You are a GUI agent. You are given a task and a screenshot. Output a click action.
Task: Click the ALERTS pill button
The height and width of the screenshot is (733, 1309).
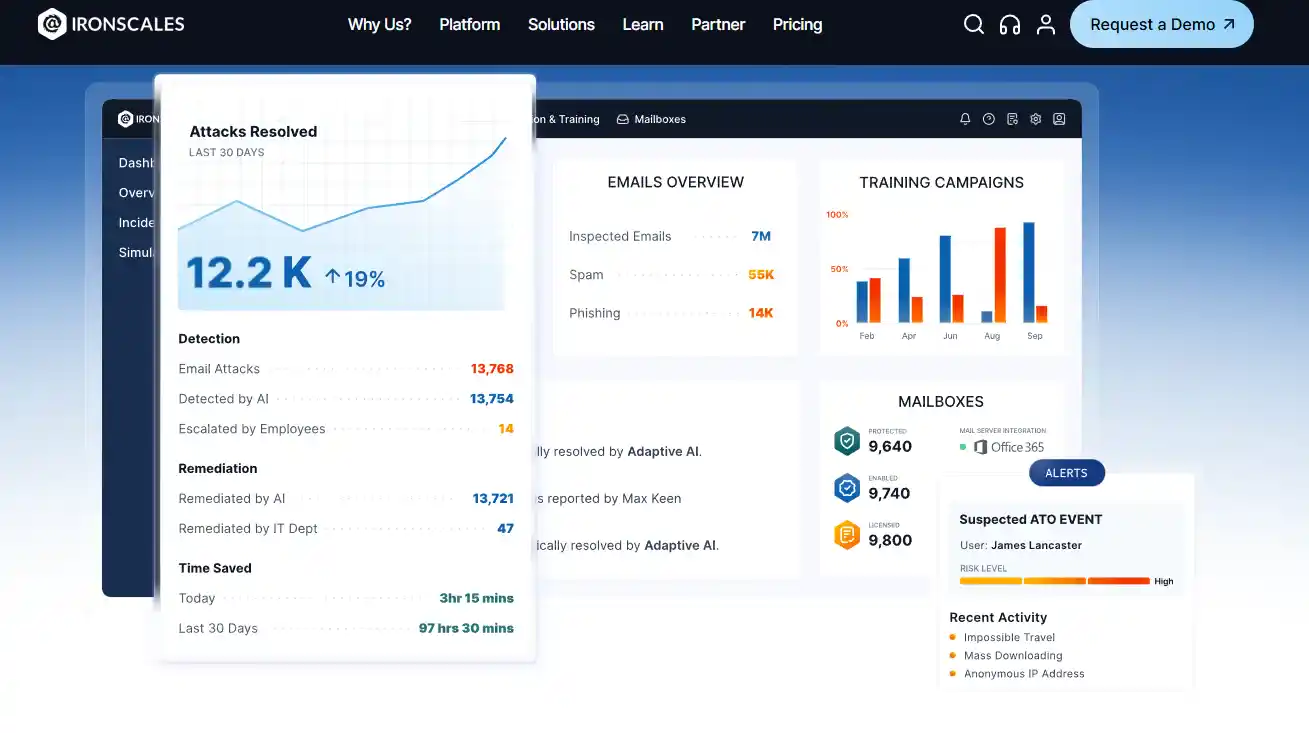(x=1066, y=473)
